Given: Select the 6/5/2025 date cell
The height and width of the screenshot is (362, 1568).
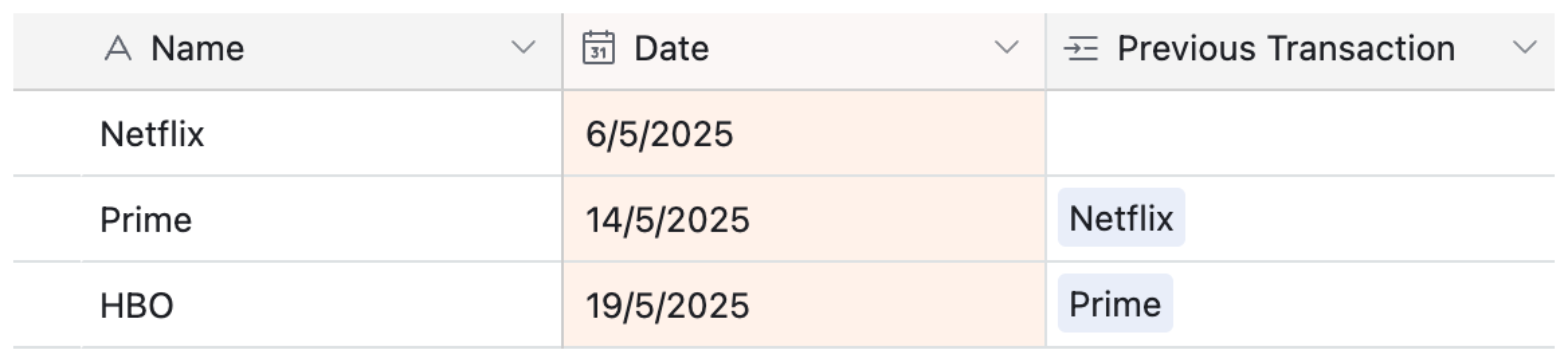Looking at the screenshot, I should click(x=659, y=134).
